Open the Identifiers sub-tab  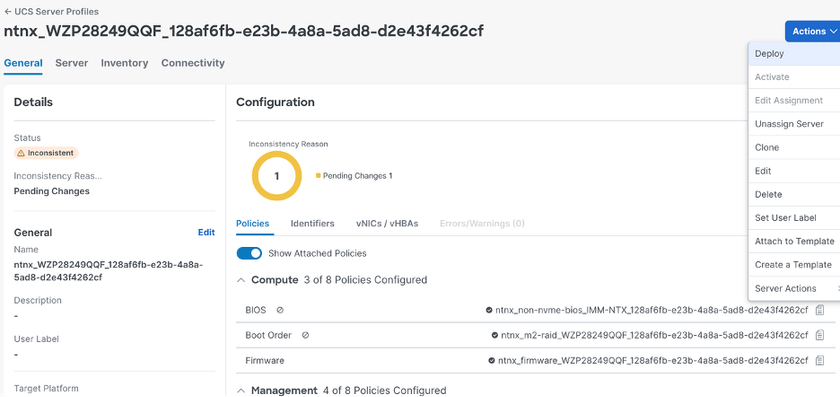[312, 223]
